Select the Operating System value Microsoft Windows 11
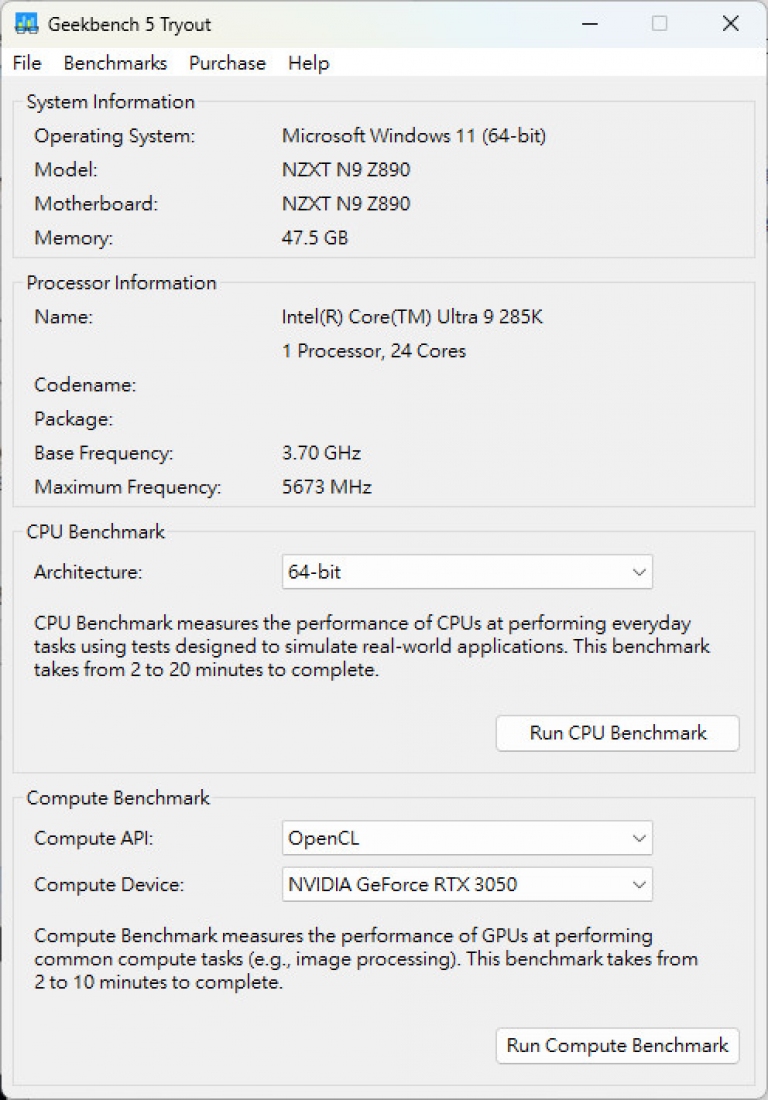The width and height of the screenshot is (768, 1100). click(x=414, y=135)
